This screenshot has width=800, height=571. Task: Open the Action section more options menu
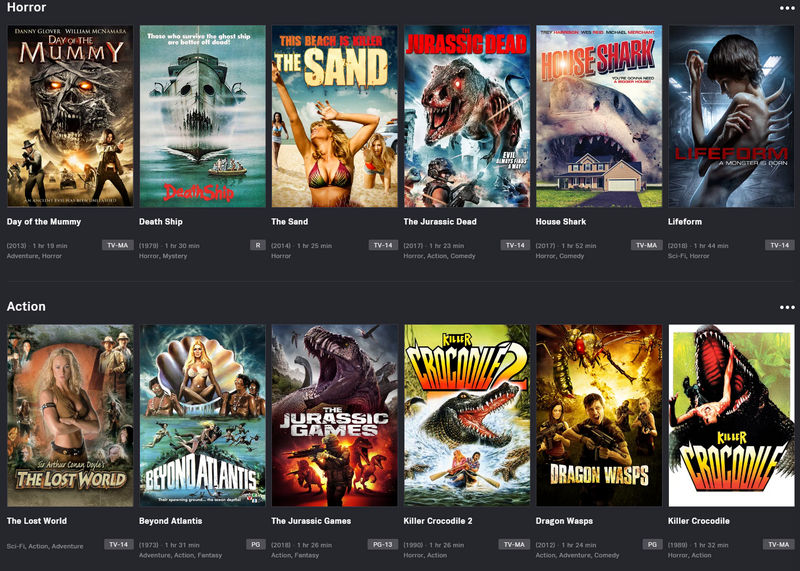(787, 307)
